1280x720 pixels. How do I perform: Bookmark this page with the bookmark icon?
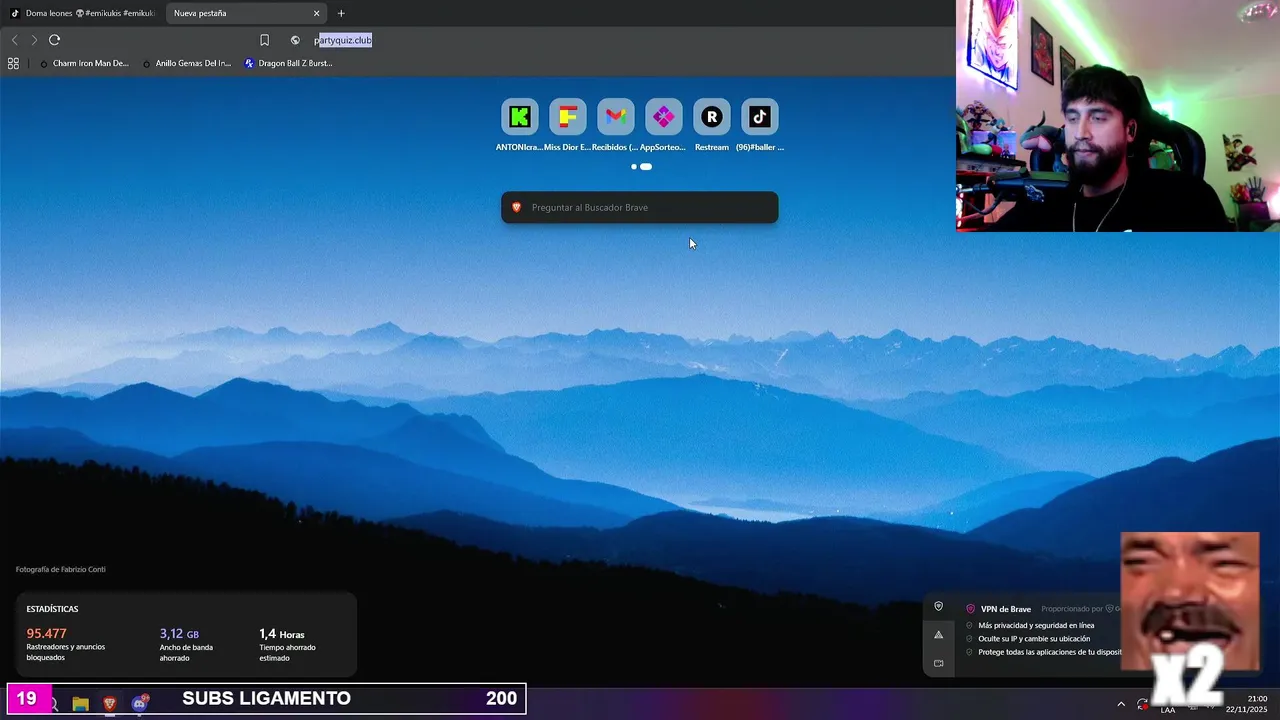[264, 40]
